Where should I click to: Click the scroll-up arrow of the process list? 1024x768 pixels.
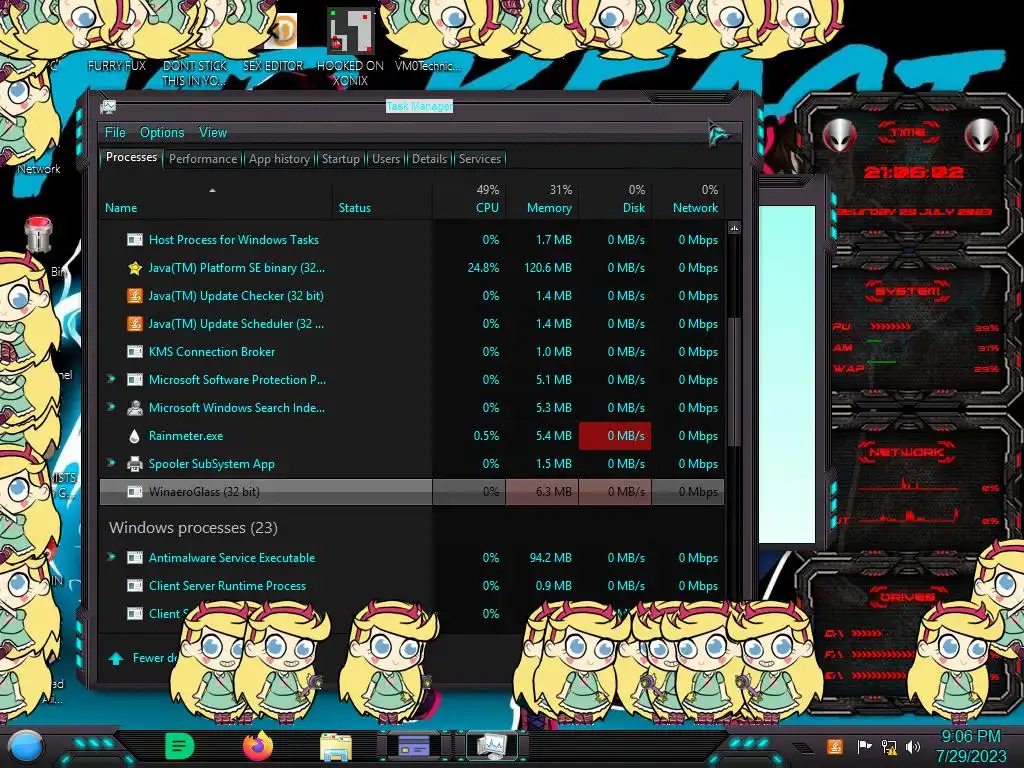[x=735, y=228]
